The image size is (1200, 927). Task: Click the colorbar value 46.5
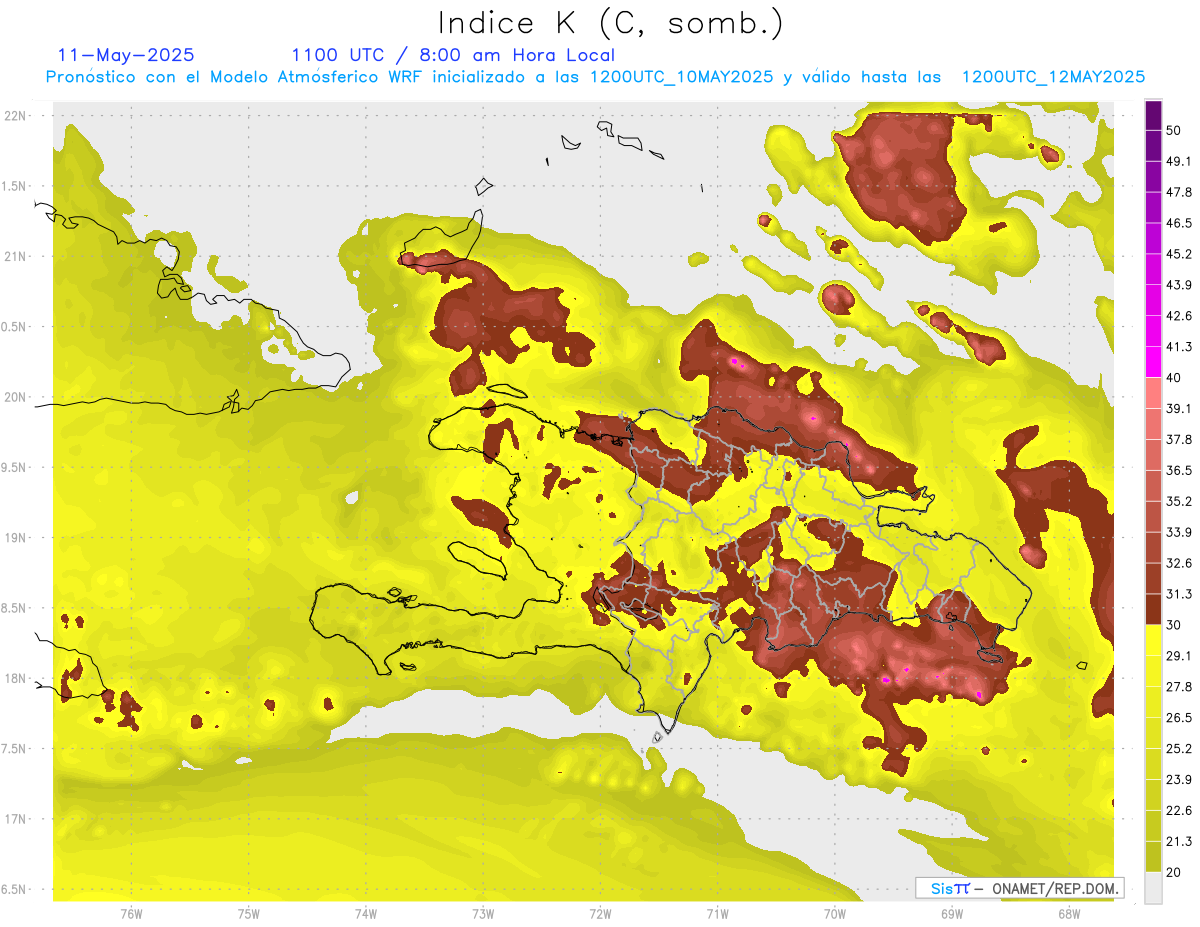[1178, 223]
